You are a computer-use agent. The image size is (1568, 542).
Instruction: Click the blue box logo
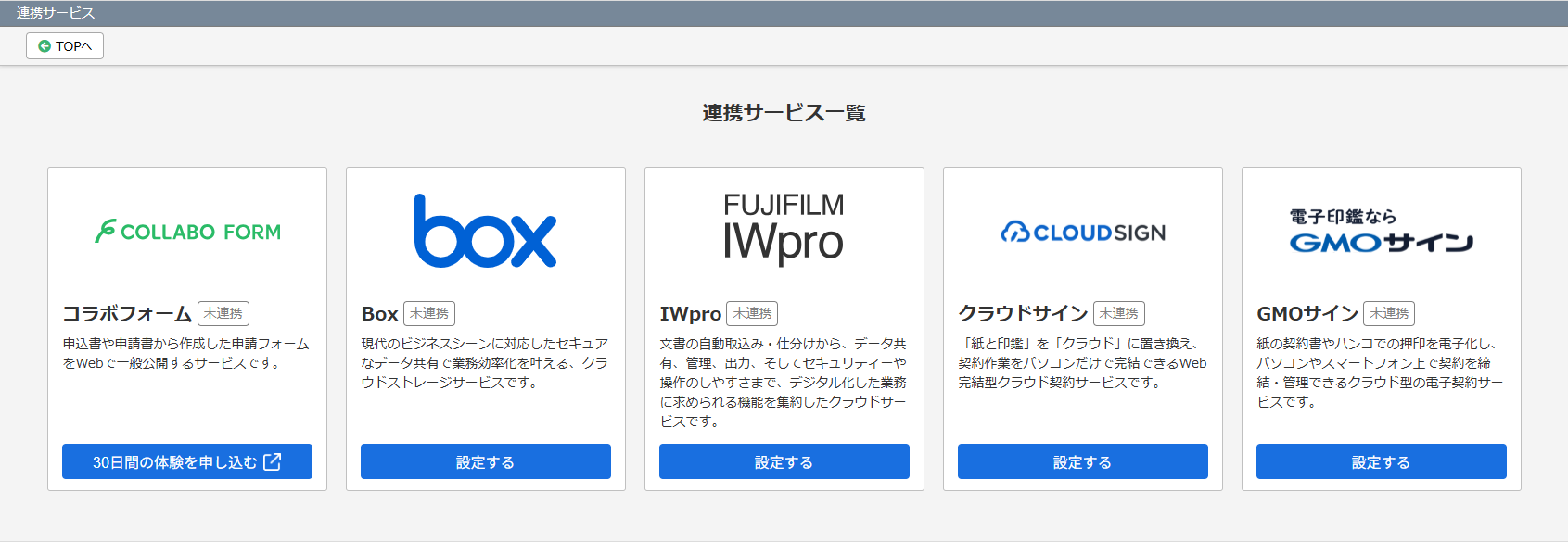(x=486, y=231)
